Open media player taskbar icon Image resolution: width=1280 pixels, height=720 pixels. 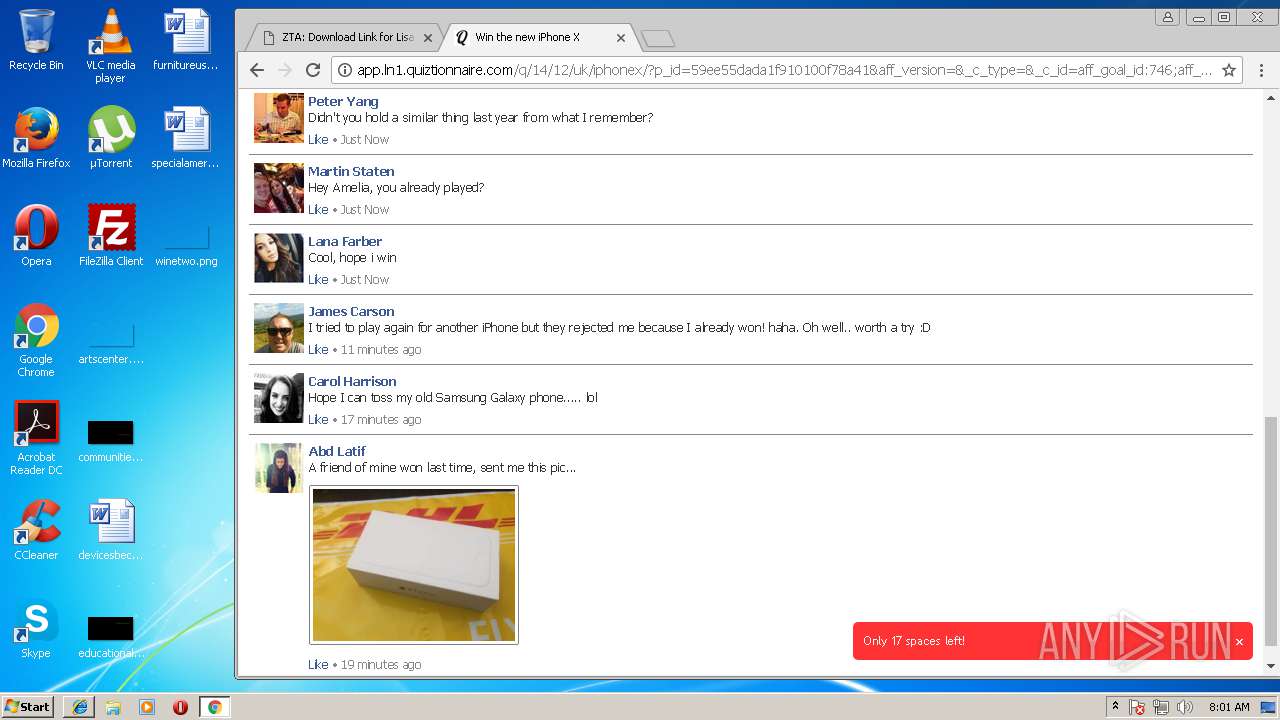[x=147, y=707]
